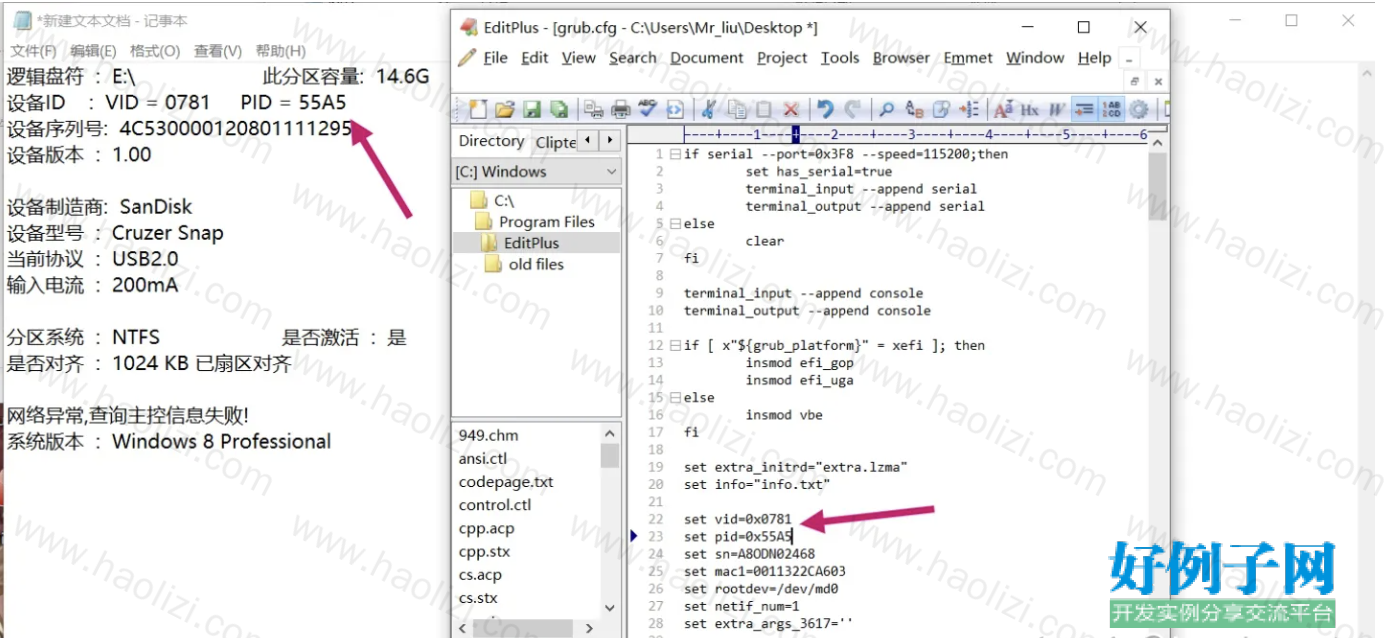Open the File menu in EditPlus
The height and width of the screenshot is (638, 1384).
pos(495,58)
